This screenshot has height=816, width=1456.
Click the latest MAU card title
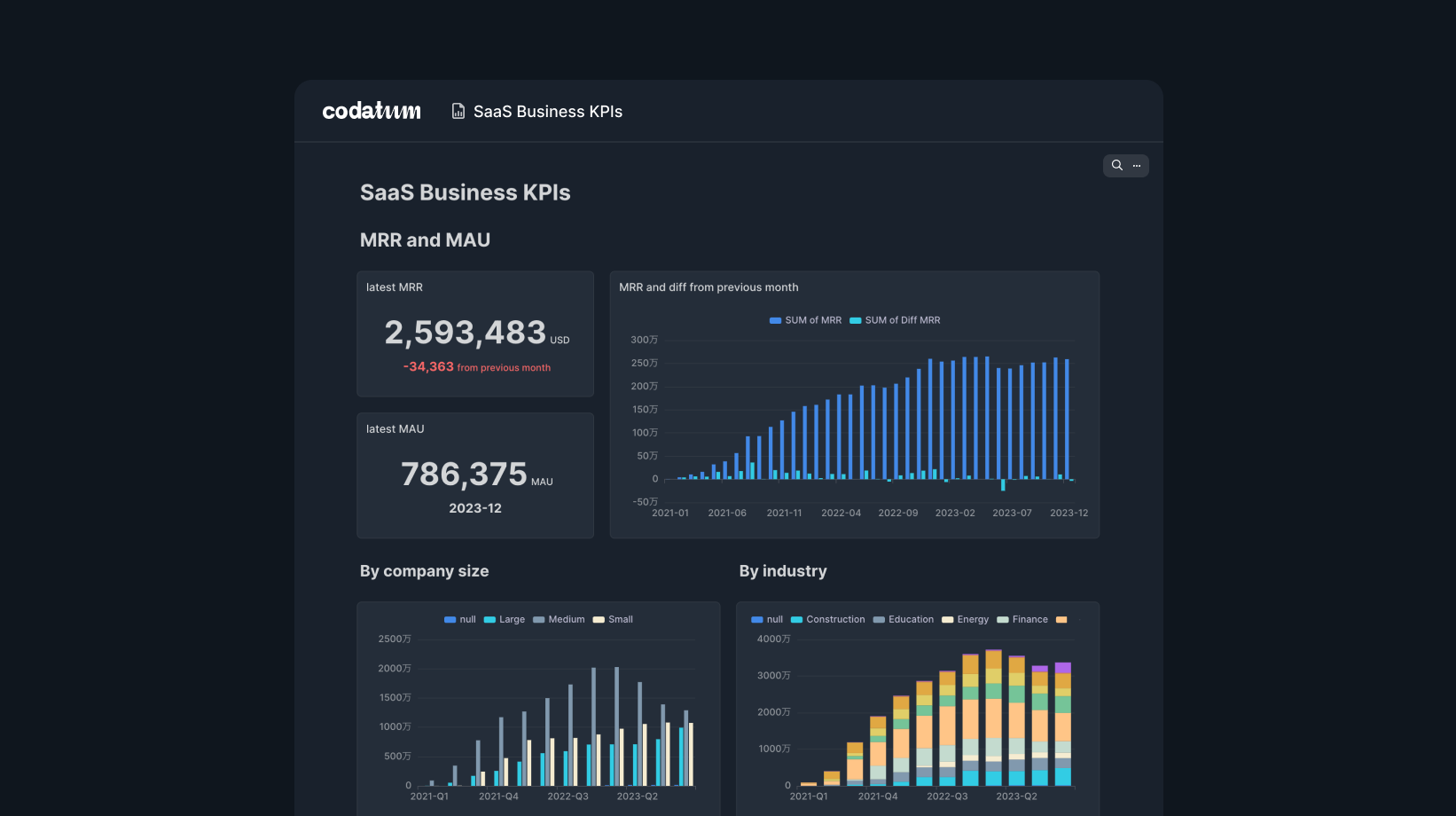click(395, 429)
